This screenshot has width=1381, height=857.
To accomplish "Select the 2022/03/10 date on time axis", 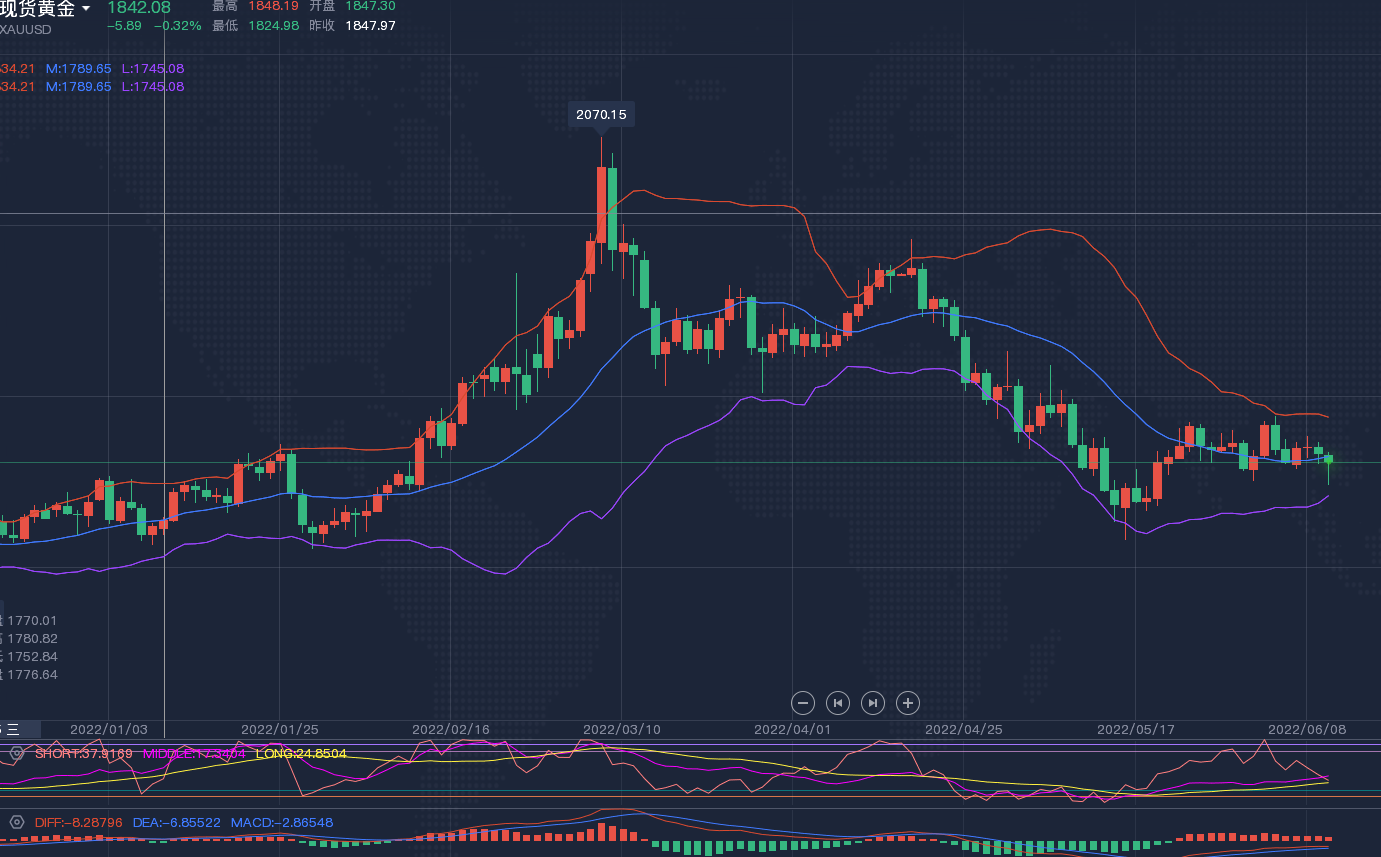I will click(x=621, y=729).
